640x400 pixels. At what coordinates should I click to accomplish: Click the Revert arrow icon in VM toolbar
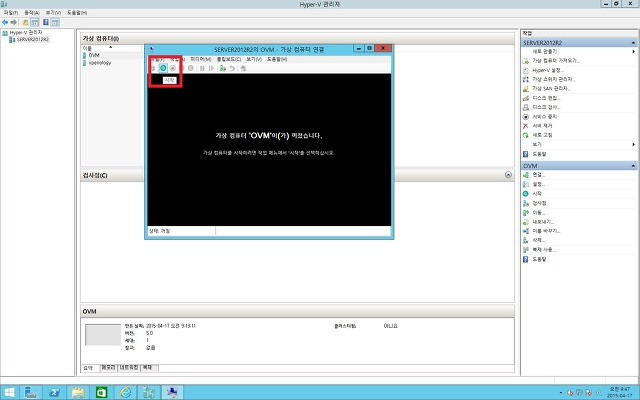(232, 68)
